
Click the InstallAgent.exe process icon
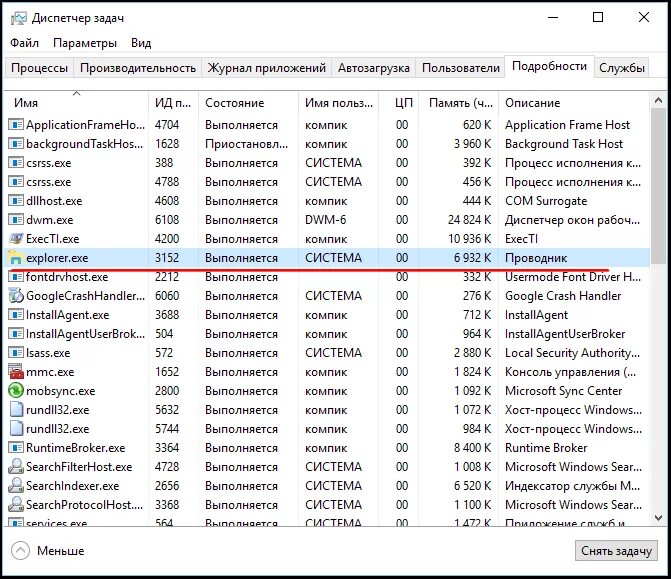click(x=16, y=315)
